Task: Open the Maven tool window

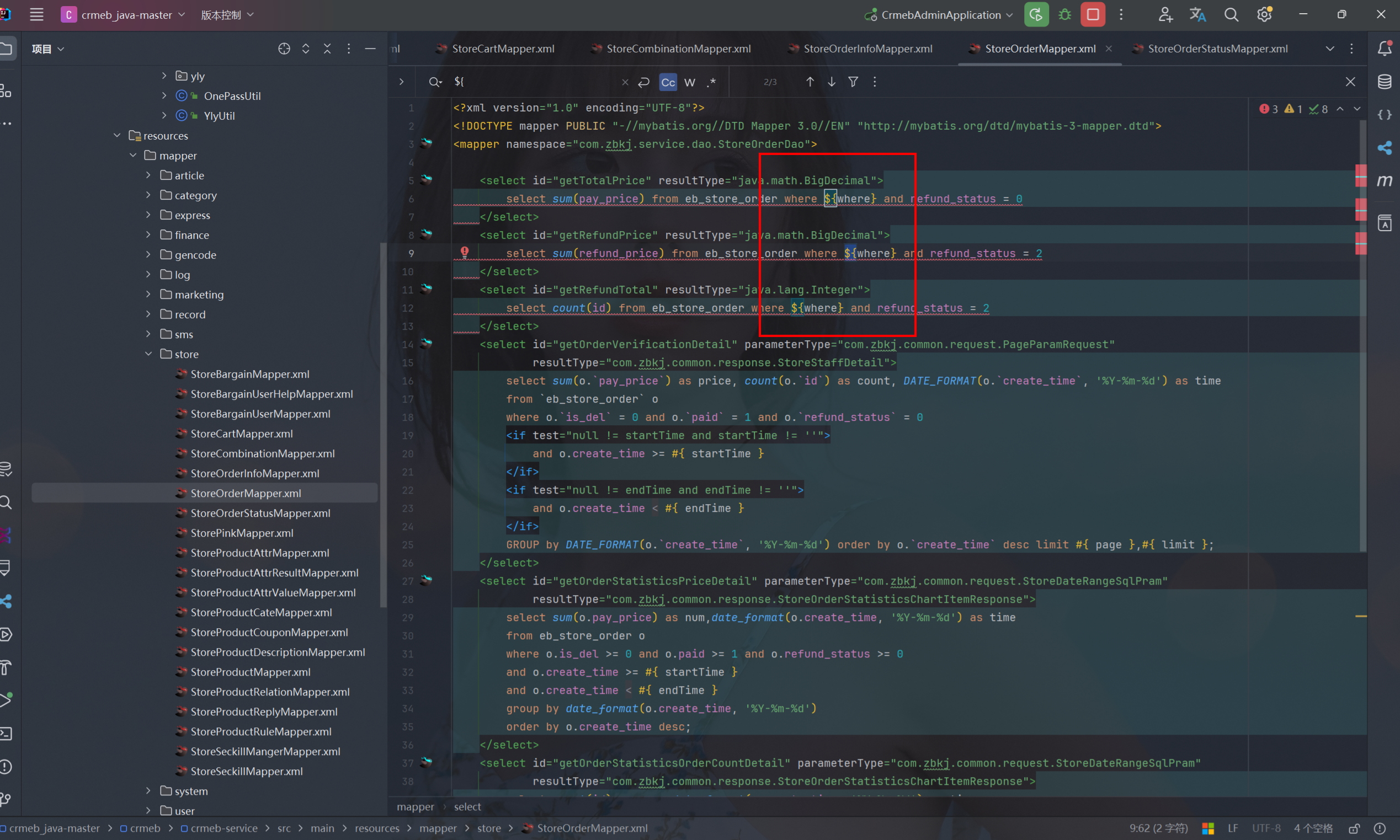Action: point(1384,181)
